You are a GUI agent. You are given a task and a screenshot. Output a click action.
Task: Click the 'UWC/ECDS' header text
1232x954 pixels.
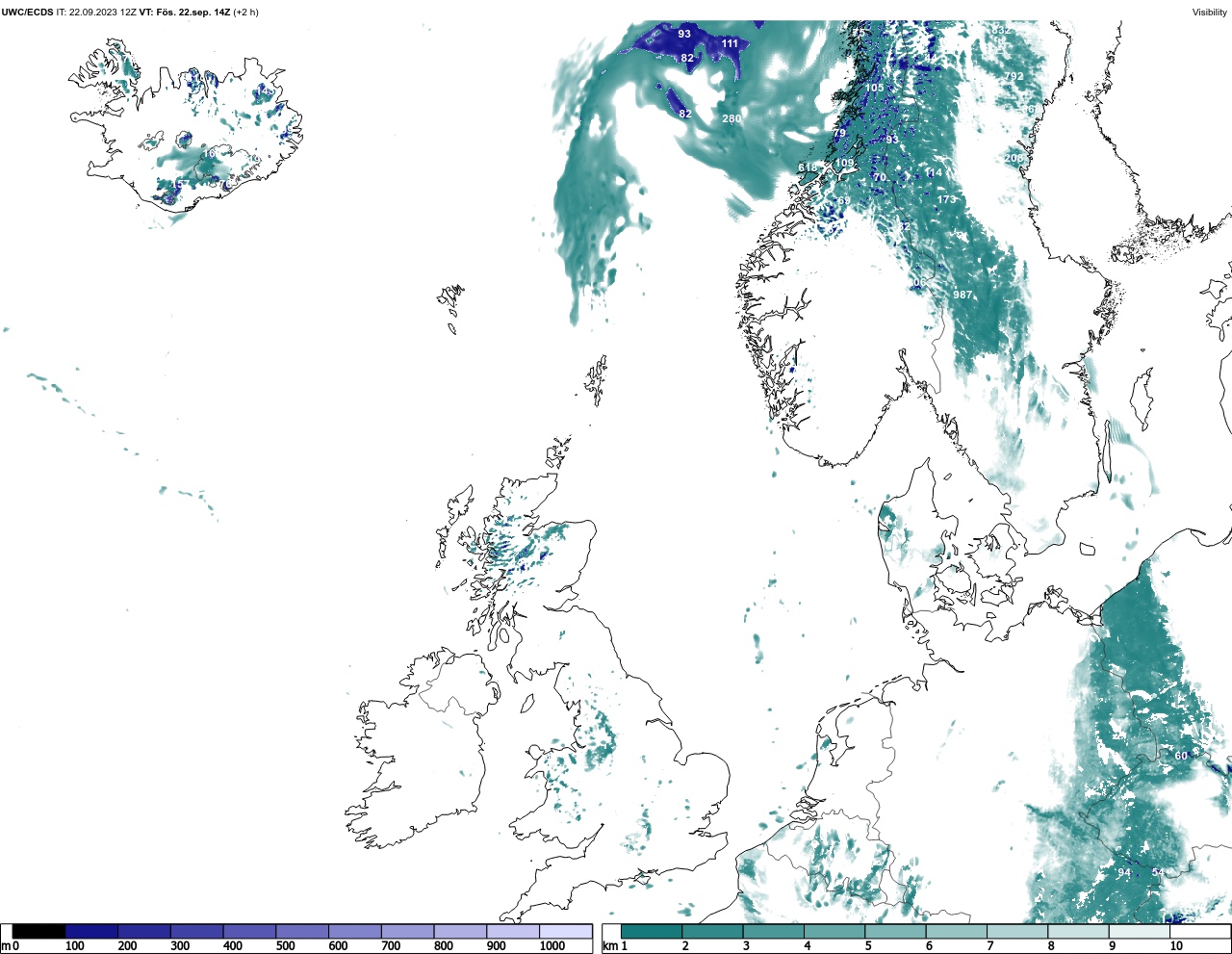tap(27, 13)
